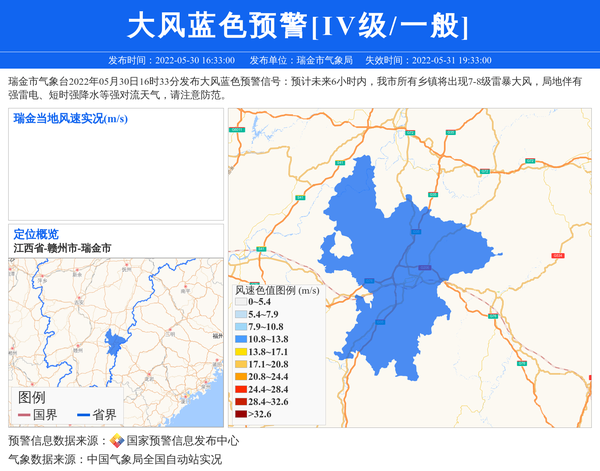The width and height of the screenshot is (600, 471).
Task: Click the 发布时间 2022-05-30 16:33:00 text
Action: (x=172, y=60)
